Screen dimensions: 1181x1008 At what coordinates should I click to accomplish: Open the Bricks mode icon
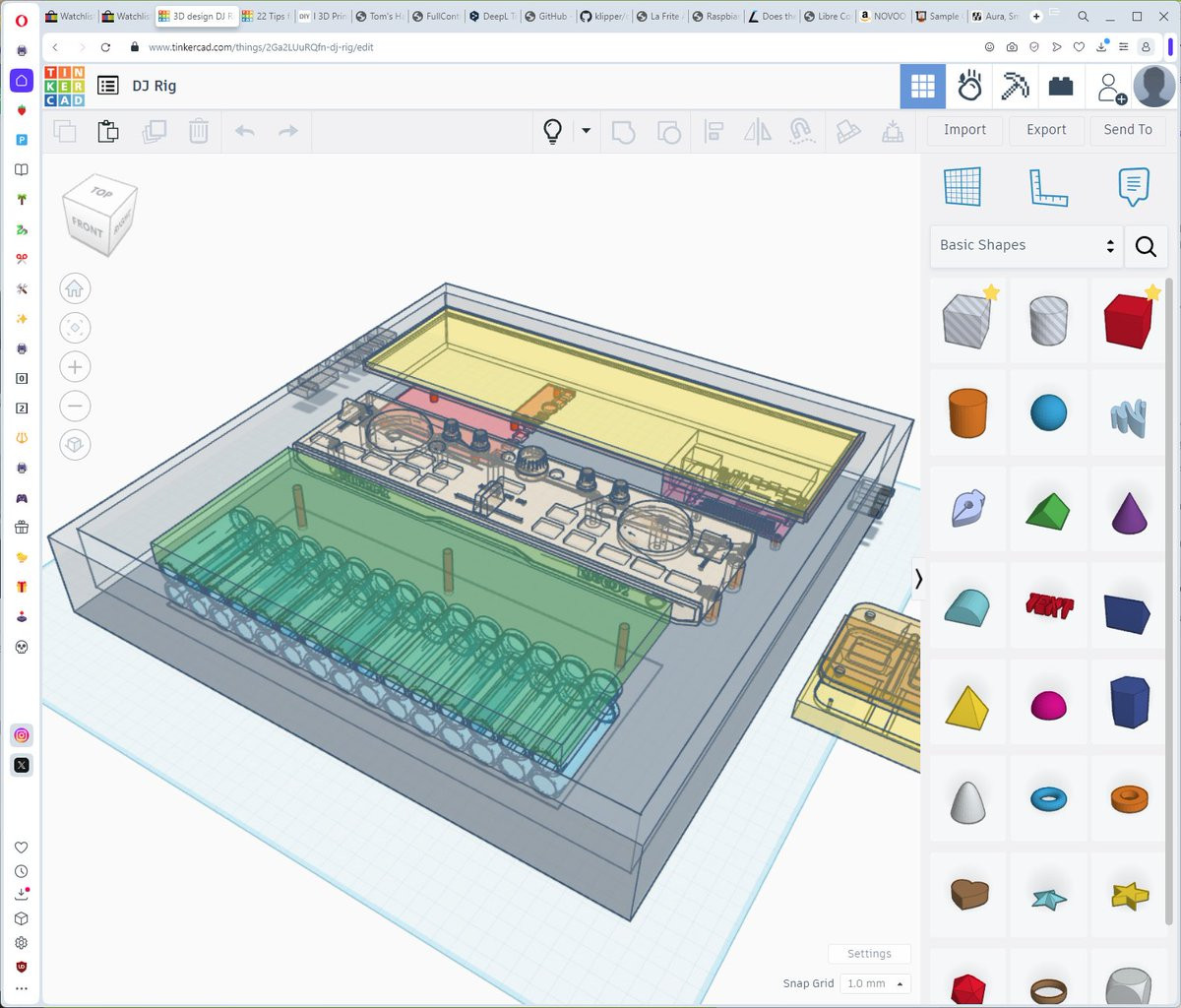point(1061,87)
